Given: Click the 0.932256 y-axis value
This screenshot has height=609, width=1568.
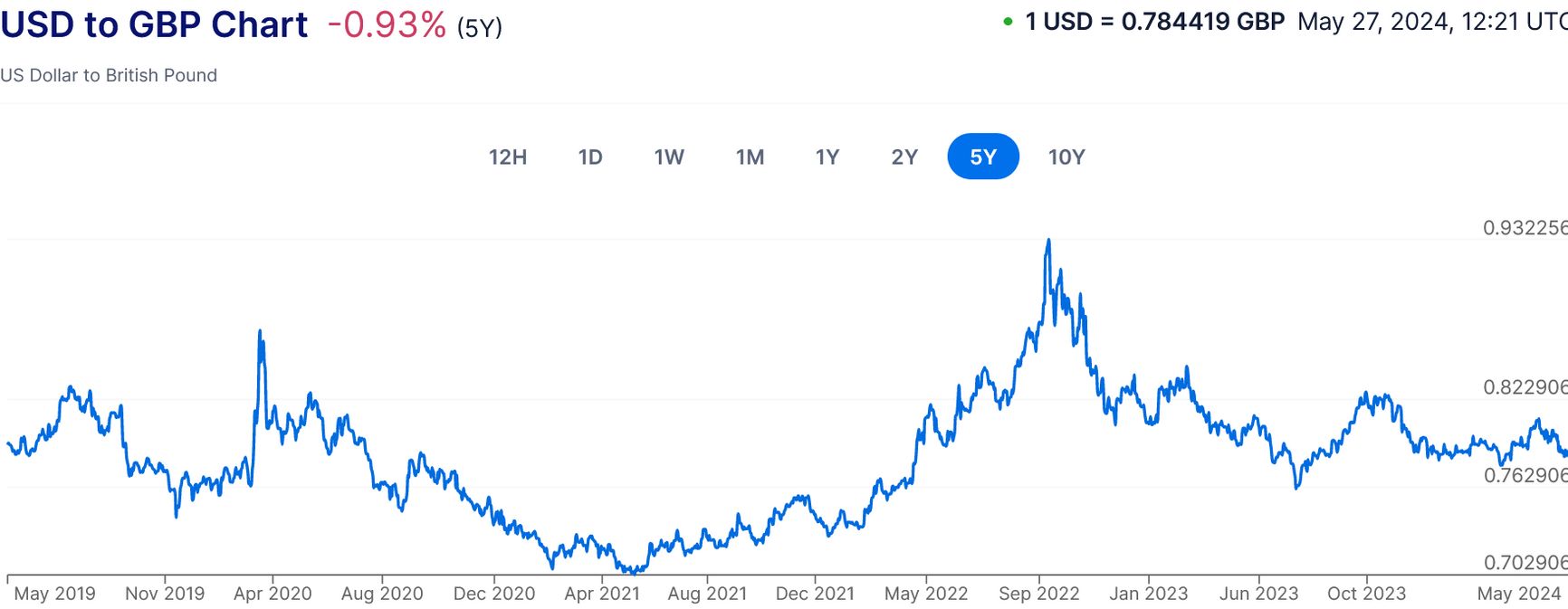Looking at the screenshot, I should (x=1525, y=228).
